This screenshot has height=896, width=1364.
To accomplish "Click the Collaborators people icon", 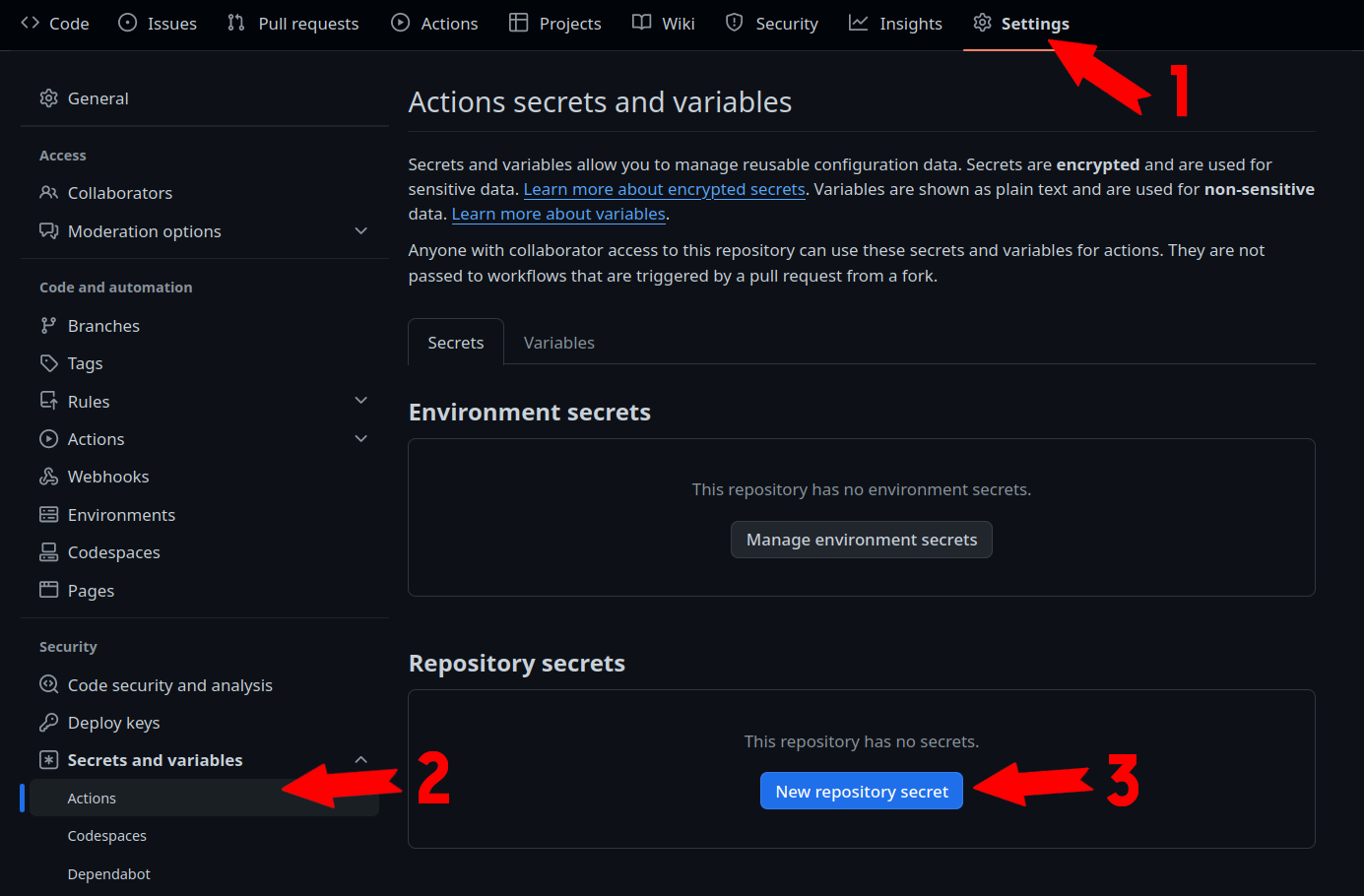I will coord(48,193).
